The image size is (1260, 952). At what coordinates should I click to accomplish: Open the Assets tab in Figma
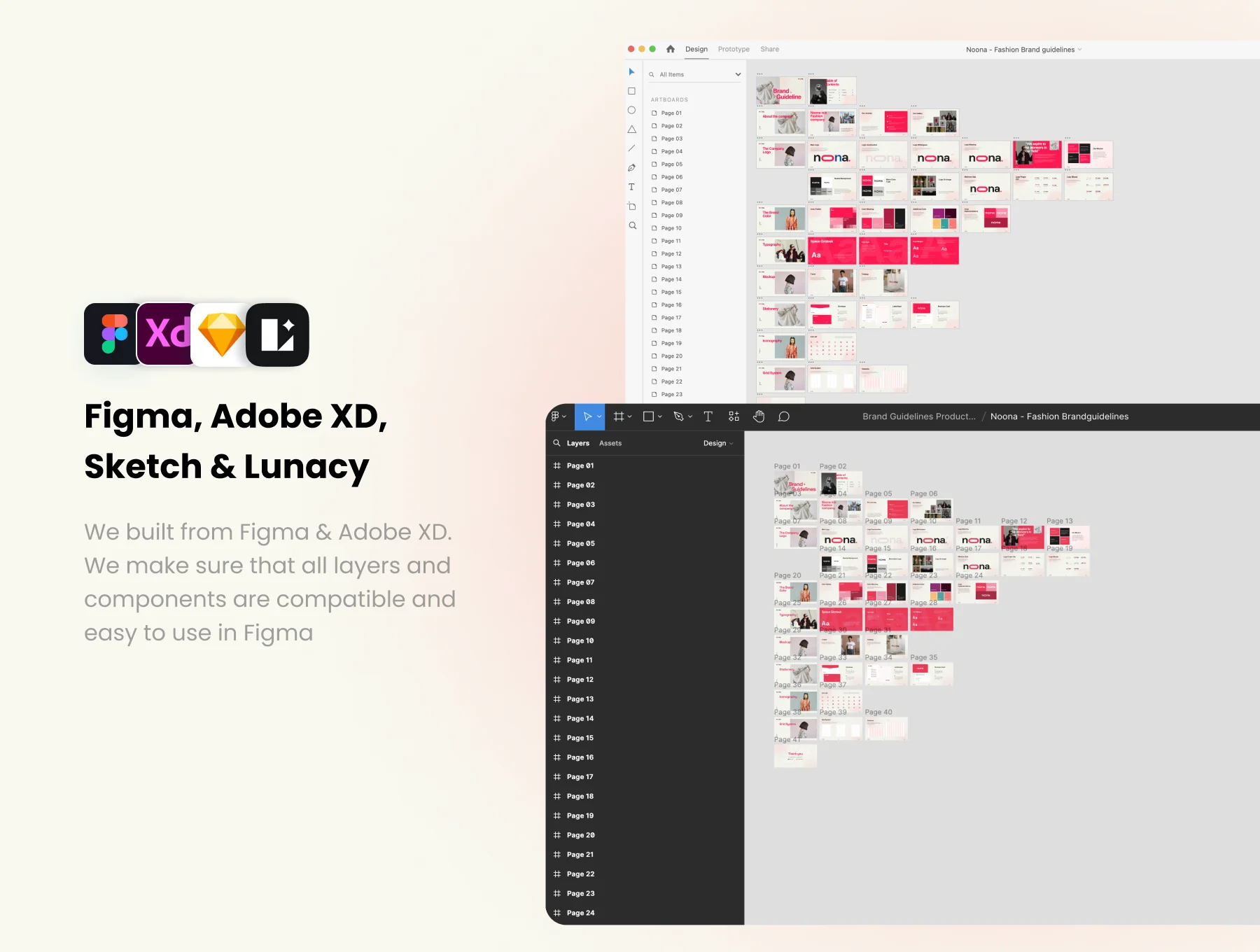610,443
